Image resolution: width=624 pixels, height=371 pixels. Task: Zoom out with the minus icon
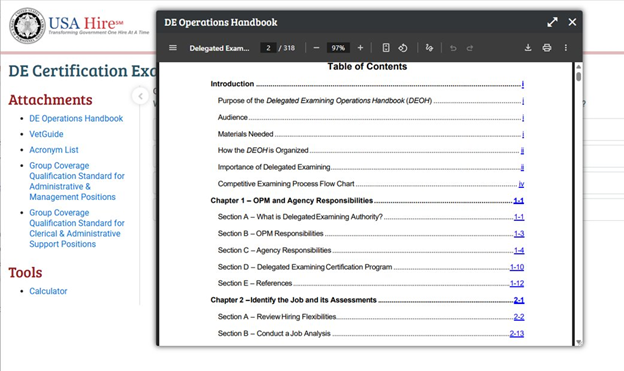point(316,48)
